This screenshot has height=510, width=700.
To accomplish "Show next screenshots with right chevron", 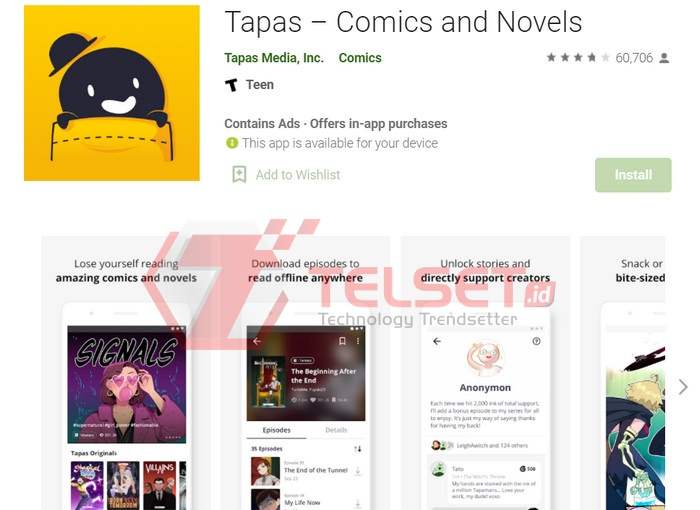I will [683, 387].
